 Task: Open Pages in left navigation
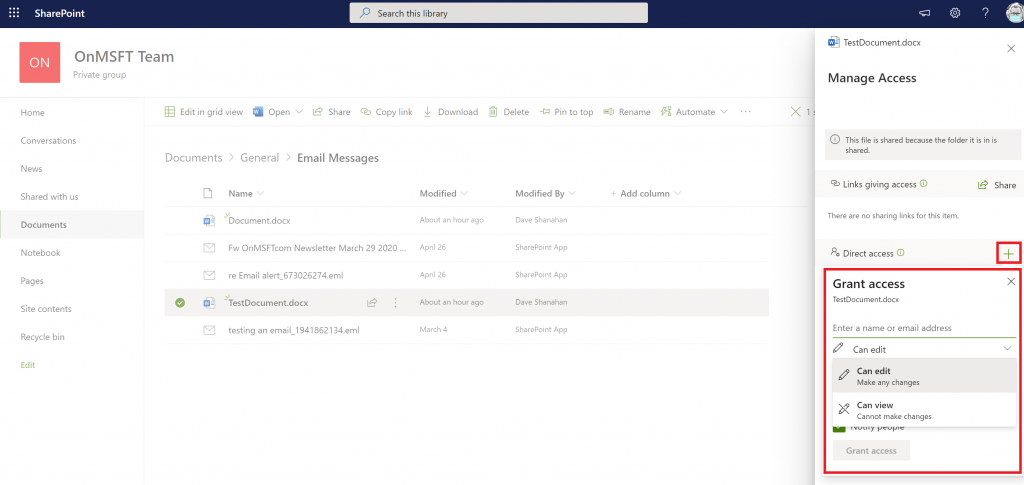coord(32,281)
